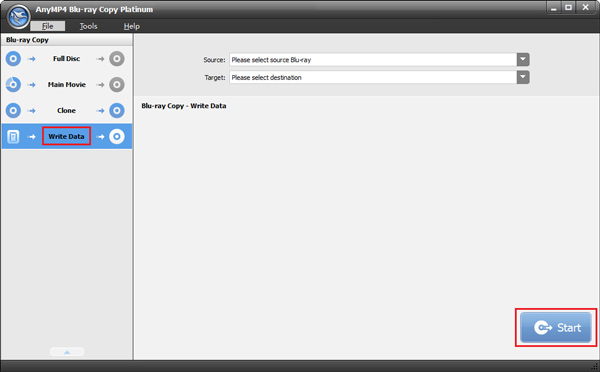Click the blue target disc icon for Clone
This screenshot has width=600, height=372.
pos(117,110)
